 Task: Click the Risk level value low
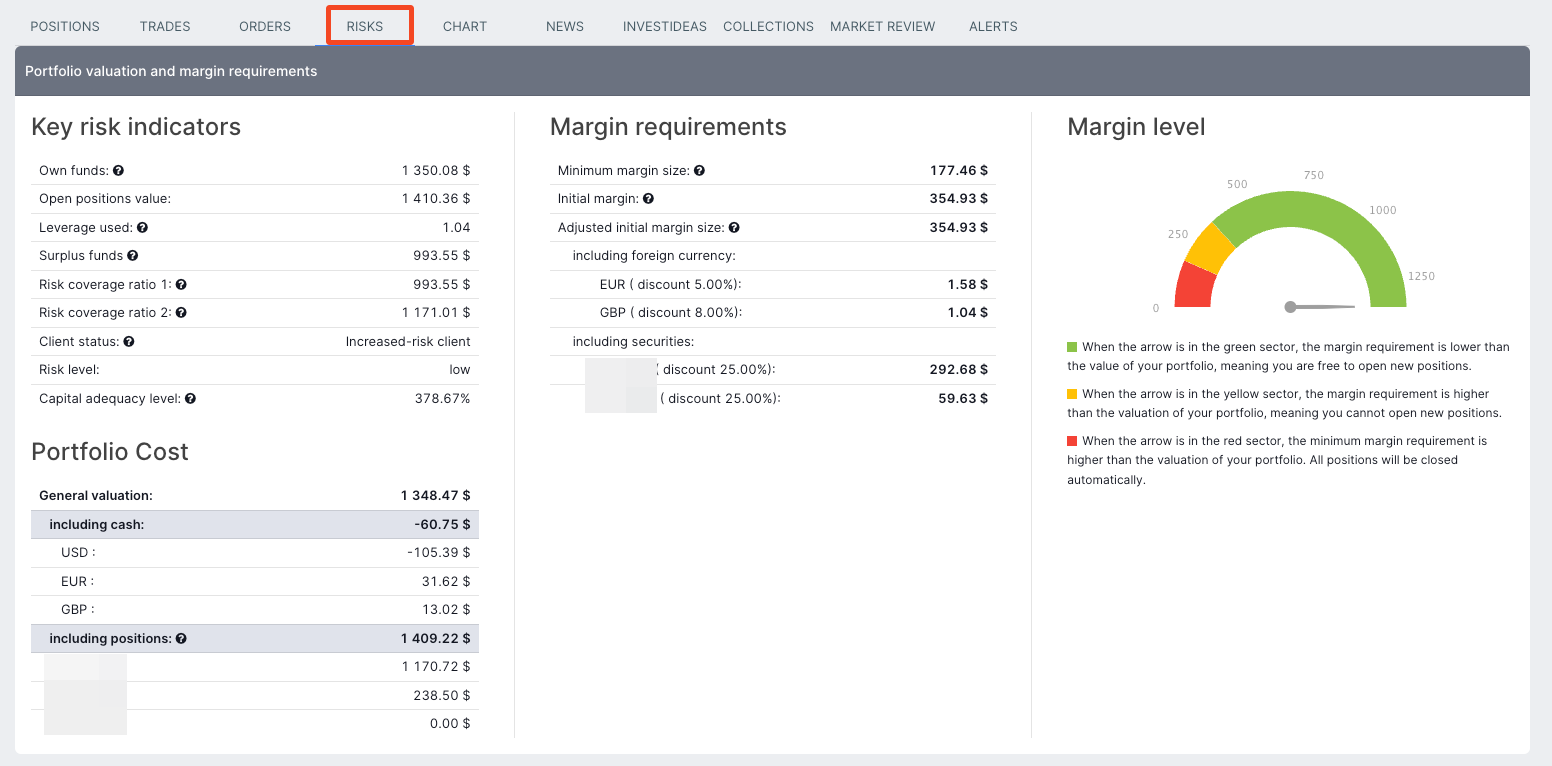460,370
